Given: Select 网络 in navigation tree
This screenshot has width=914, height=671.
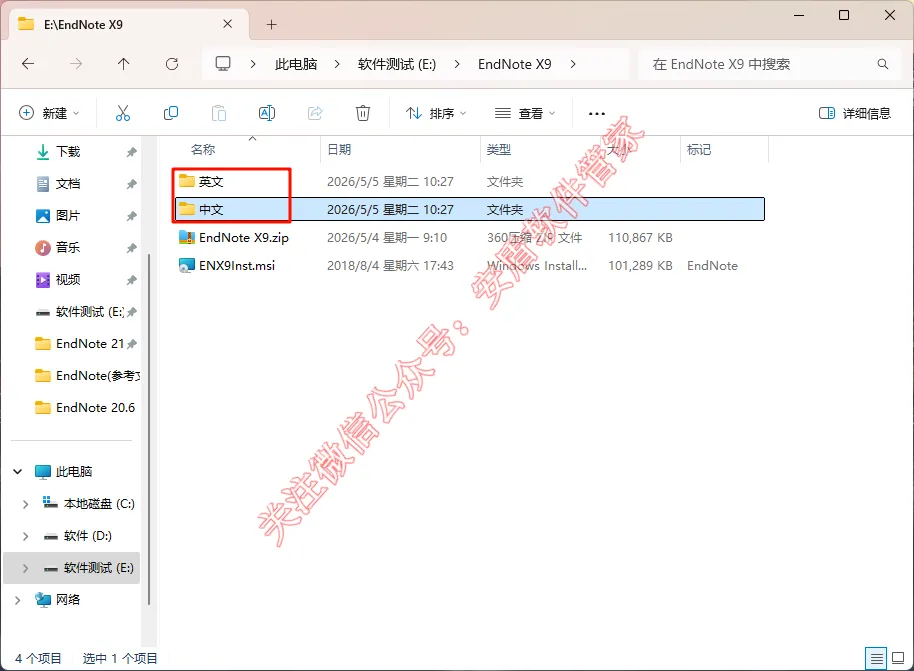Looking at the screenshot, I should pyautogui.click(x=68, y=600).
